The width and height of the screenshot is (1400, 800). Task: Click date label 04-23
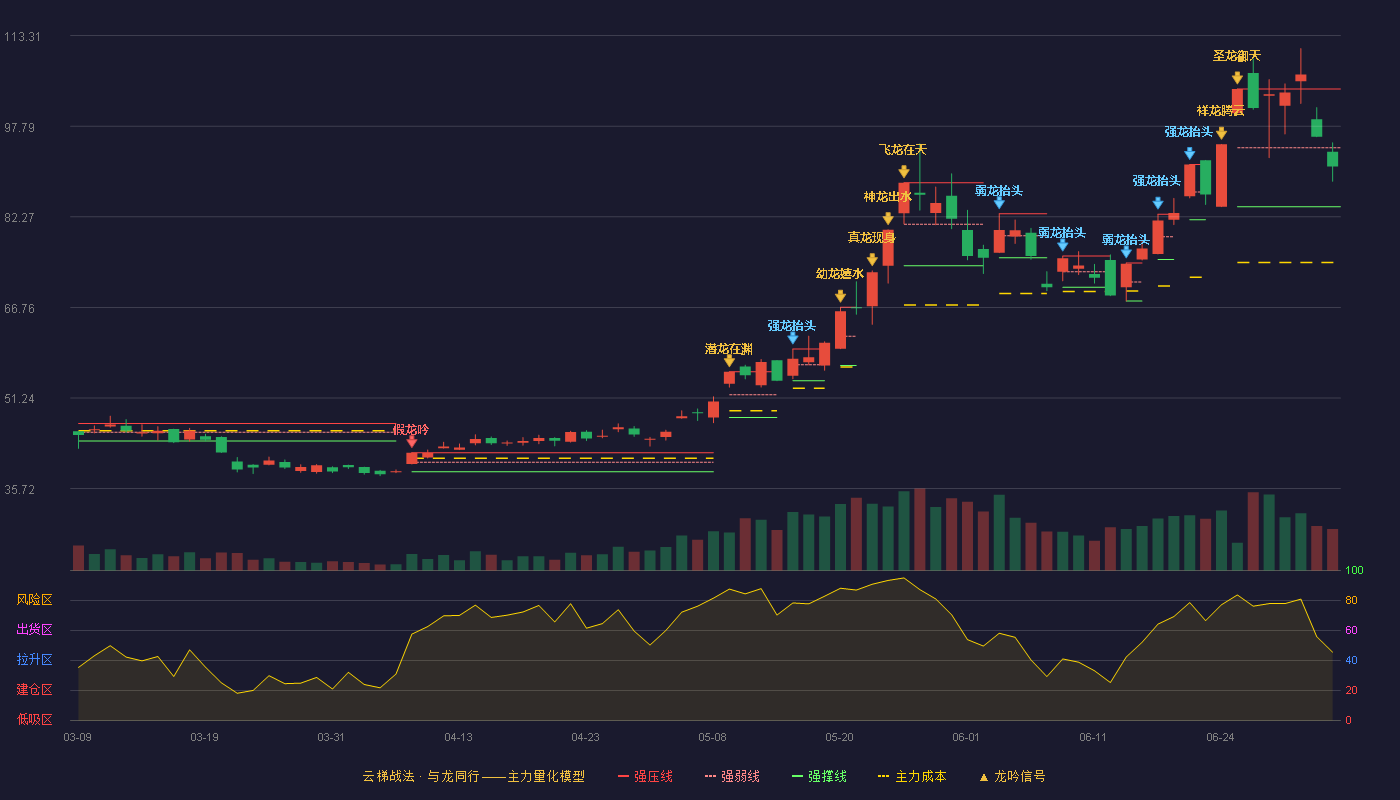click(x=585, y=737)
